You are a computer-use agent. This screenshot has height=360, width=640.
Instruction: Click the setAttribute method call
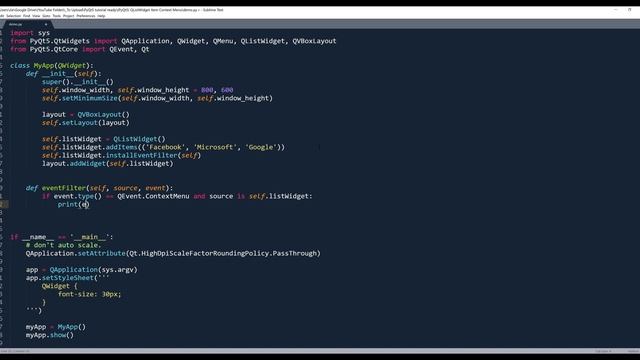tap(102, 253)
